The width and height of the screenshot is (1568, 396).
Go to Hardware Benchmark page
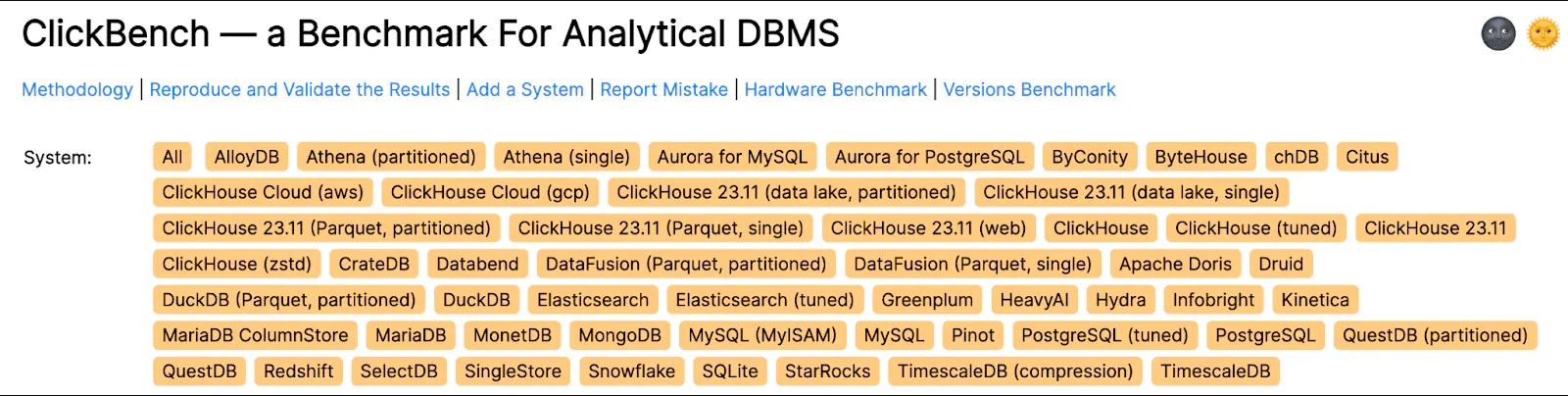coord(836,90)
